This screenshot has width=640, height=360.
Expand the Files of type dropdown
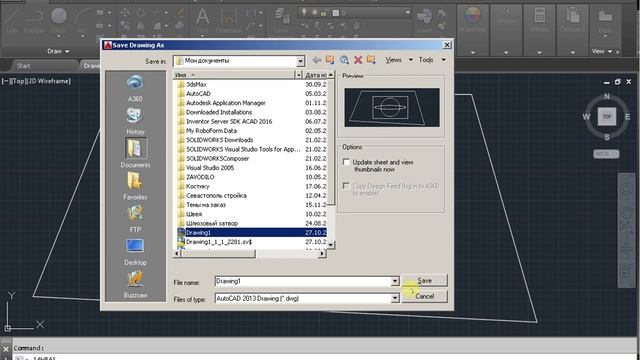(395, 298)
